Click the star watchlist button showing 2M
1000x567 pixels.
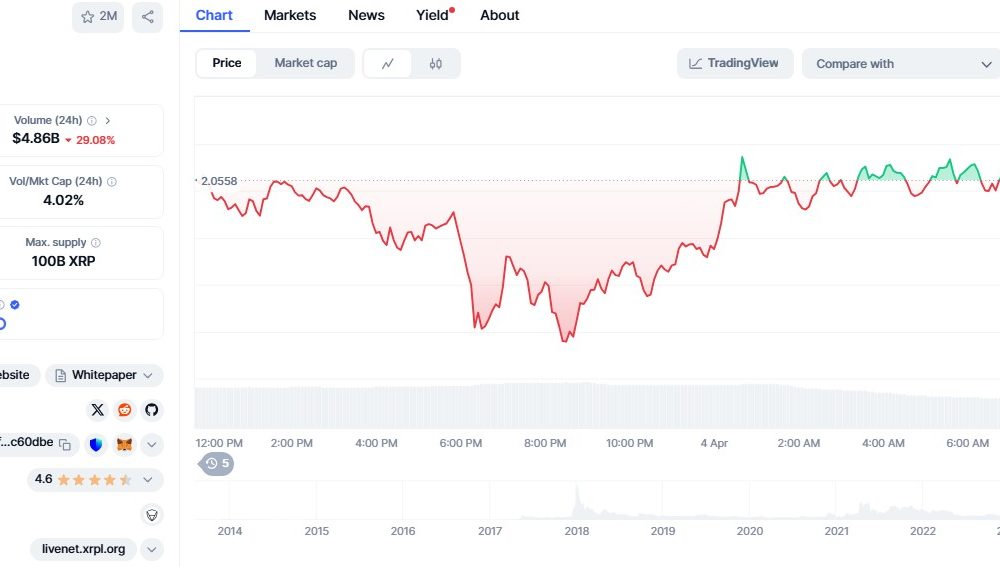[98, 17]
